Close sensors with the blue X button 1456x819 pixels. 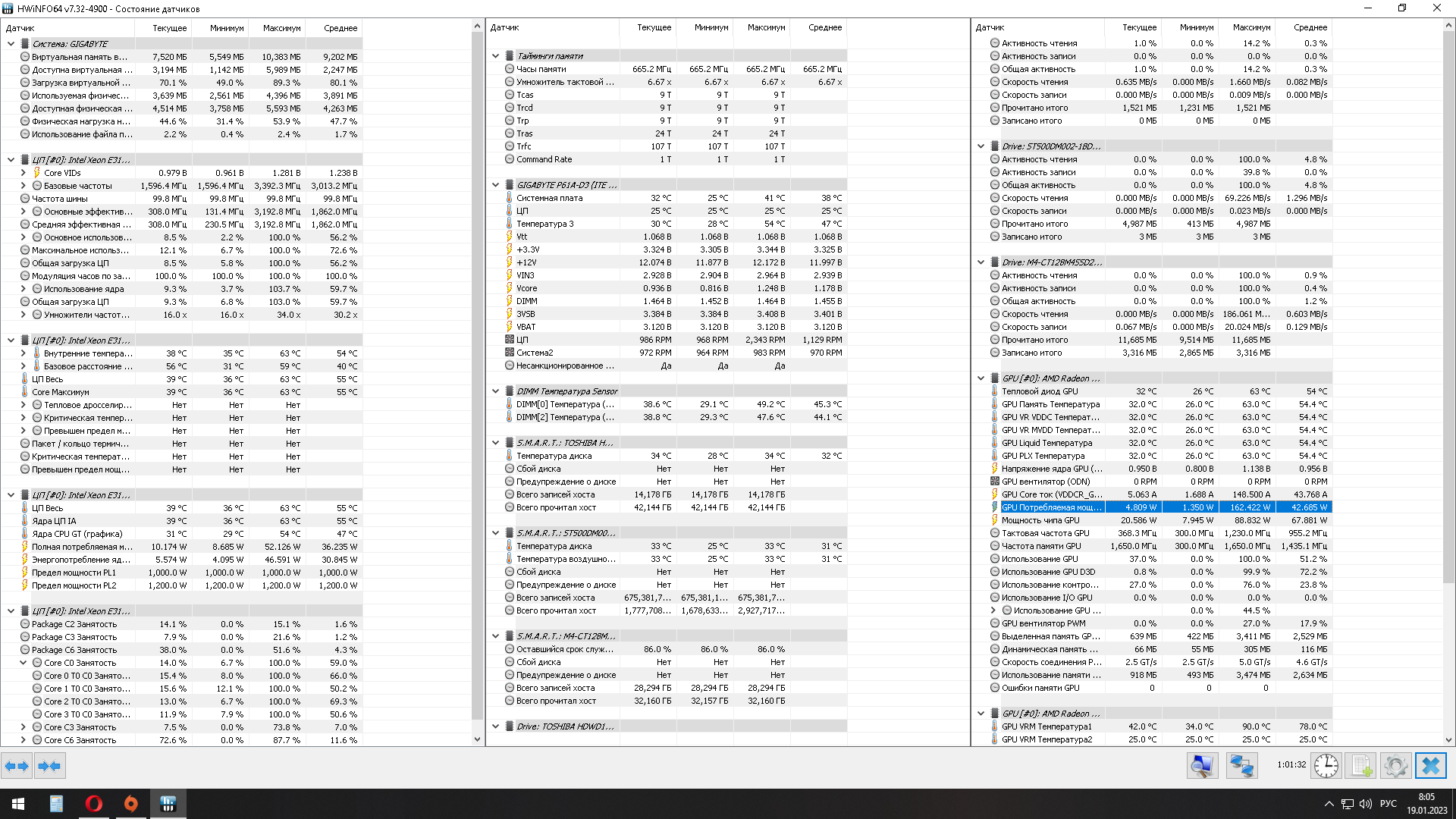[1430, 766]
